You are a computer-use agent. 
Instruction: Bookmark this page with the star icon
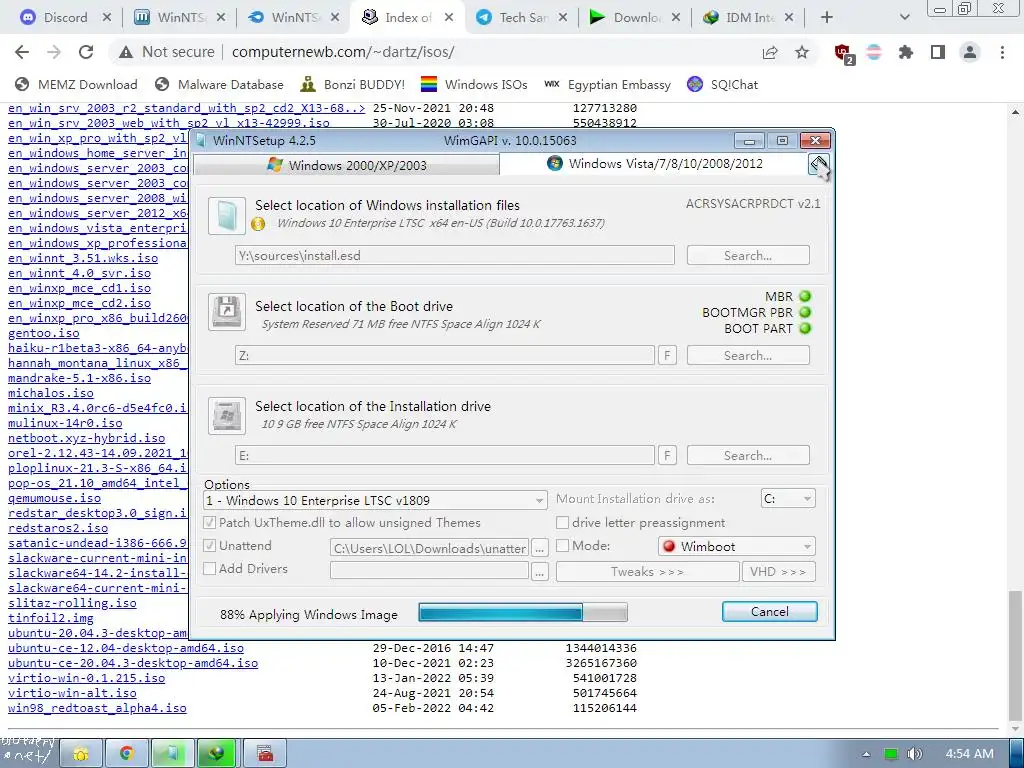pos(802,52)
